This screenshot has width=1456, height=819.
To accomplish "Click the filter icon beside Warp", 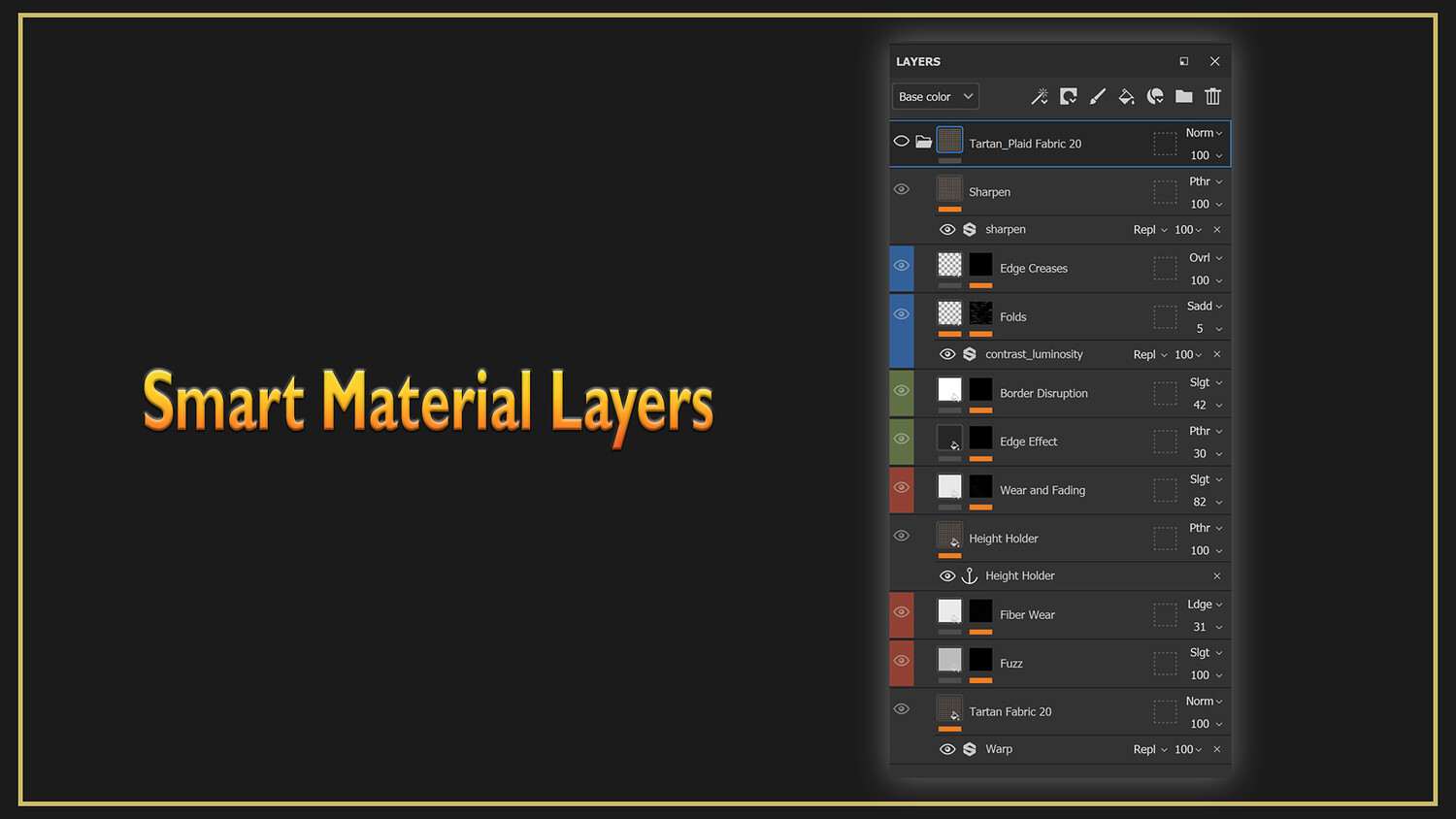I will (x=969, y=749).
